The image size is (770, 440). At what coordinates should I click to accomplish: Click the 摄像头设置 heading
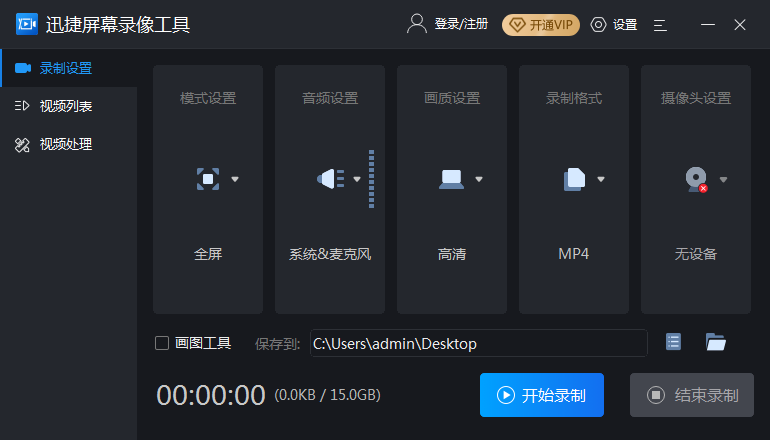[x=696, y=98]
